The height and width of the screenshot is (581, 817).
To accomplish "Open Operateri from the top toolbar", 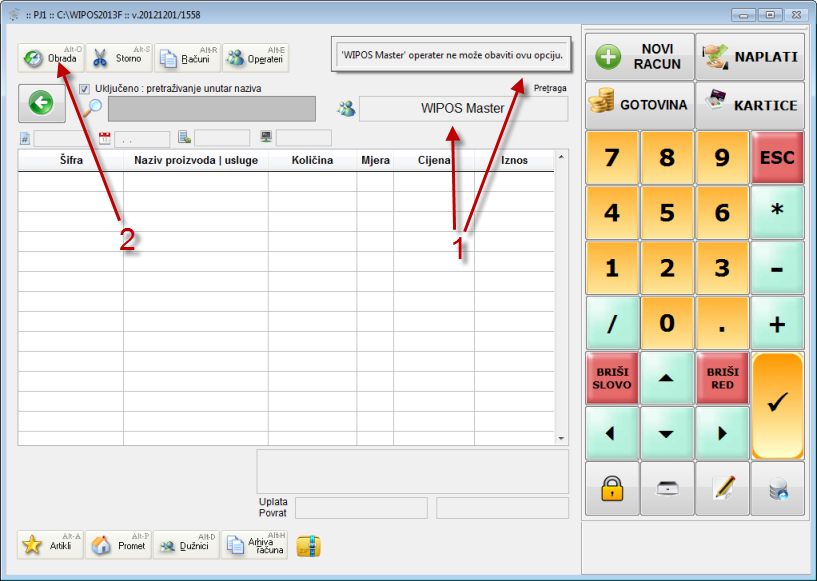I will tap(255, 58).
